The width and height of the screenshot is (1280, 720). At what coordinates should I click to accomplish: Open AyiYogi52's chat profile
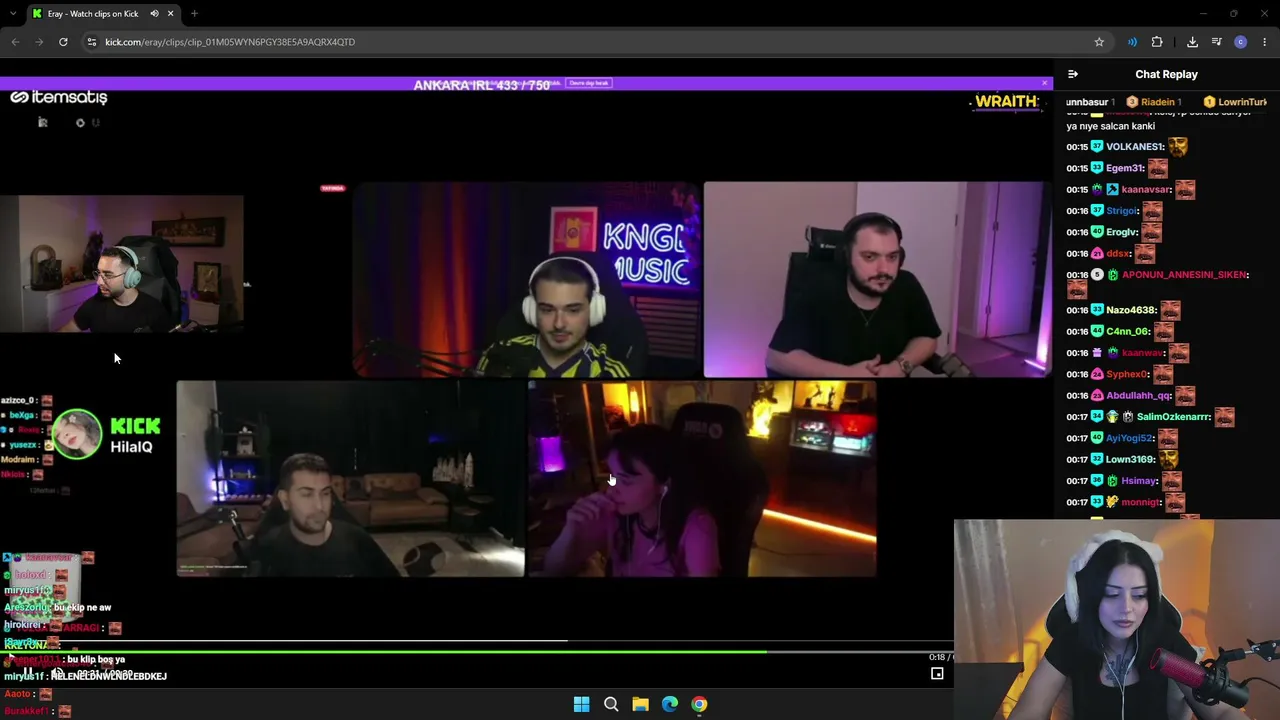point(1130,439)
